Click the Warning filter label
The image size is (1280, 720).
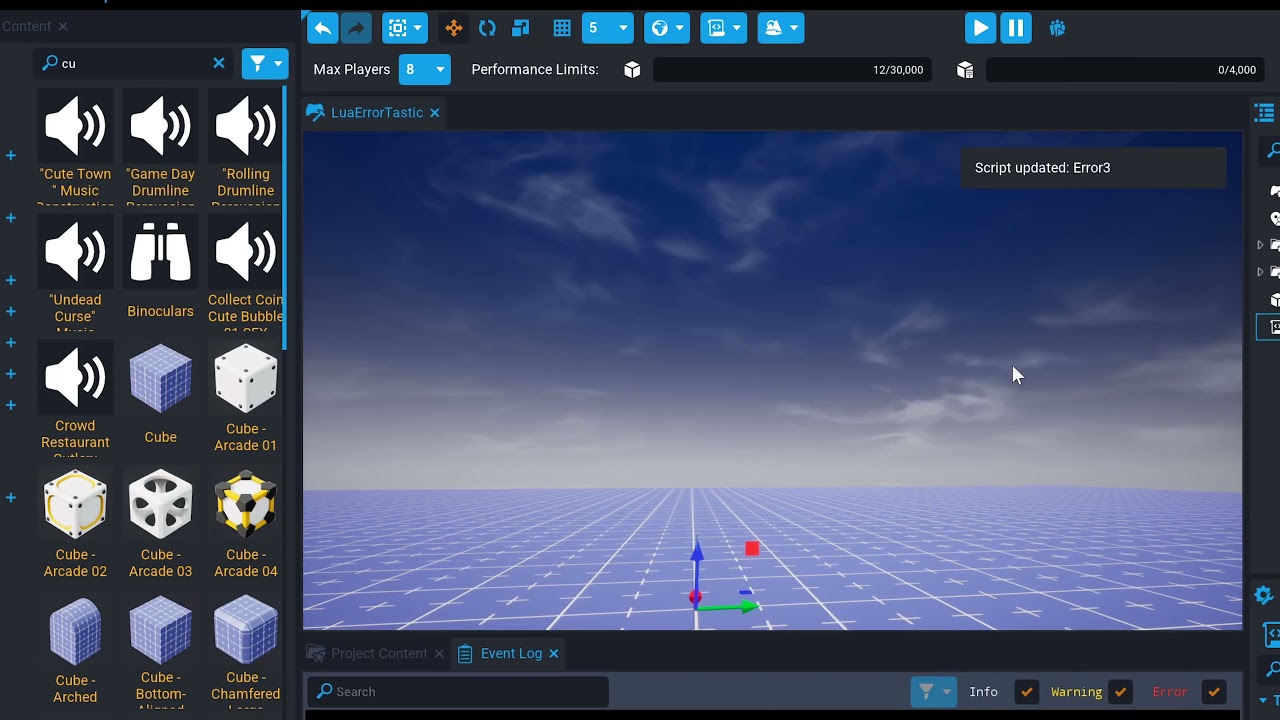tap(1076, 691)
